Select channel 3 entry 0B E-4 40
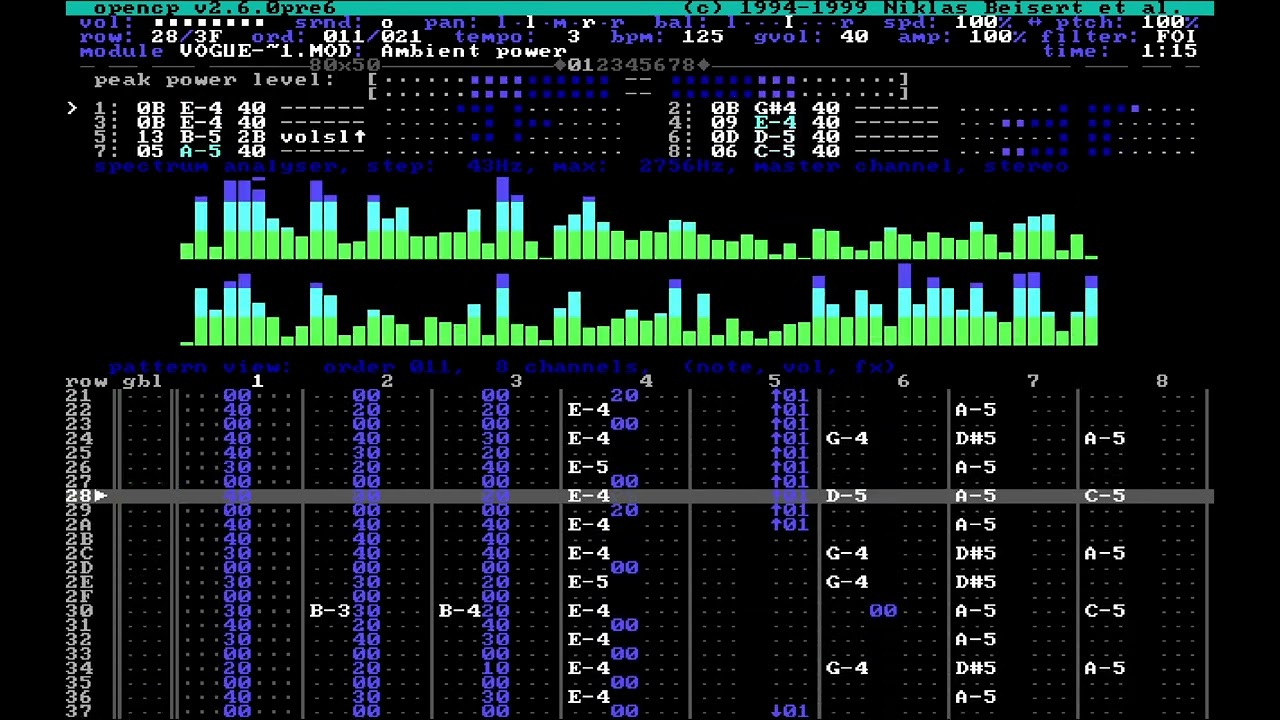 pyautogui.click(x=201, y=123)
